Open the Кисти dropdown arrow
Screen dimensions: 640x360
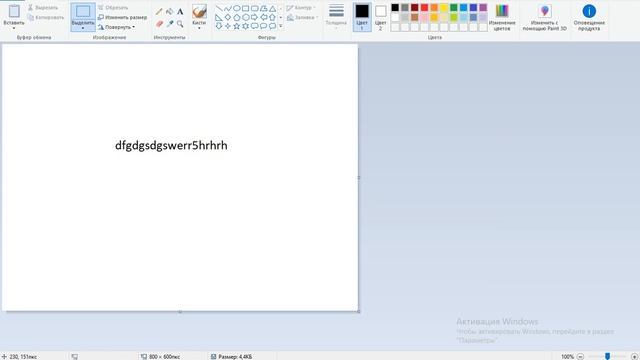click(199, 28)
